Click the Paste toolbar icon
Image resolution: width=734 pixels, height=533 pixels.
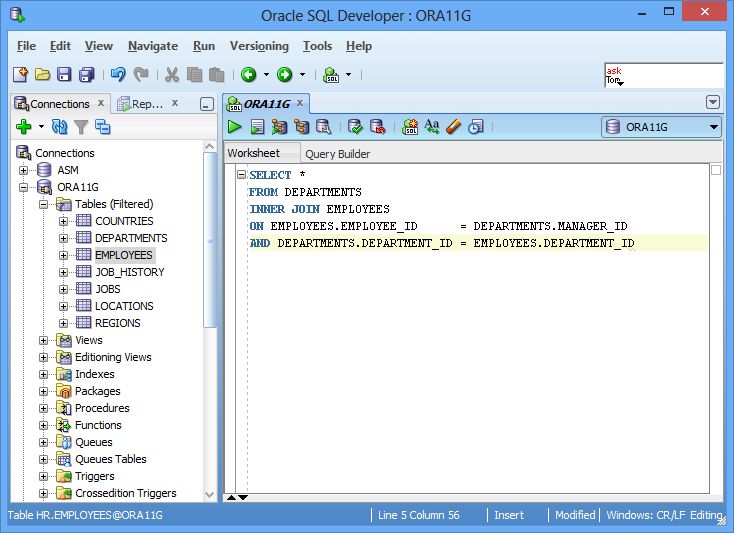216,74
